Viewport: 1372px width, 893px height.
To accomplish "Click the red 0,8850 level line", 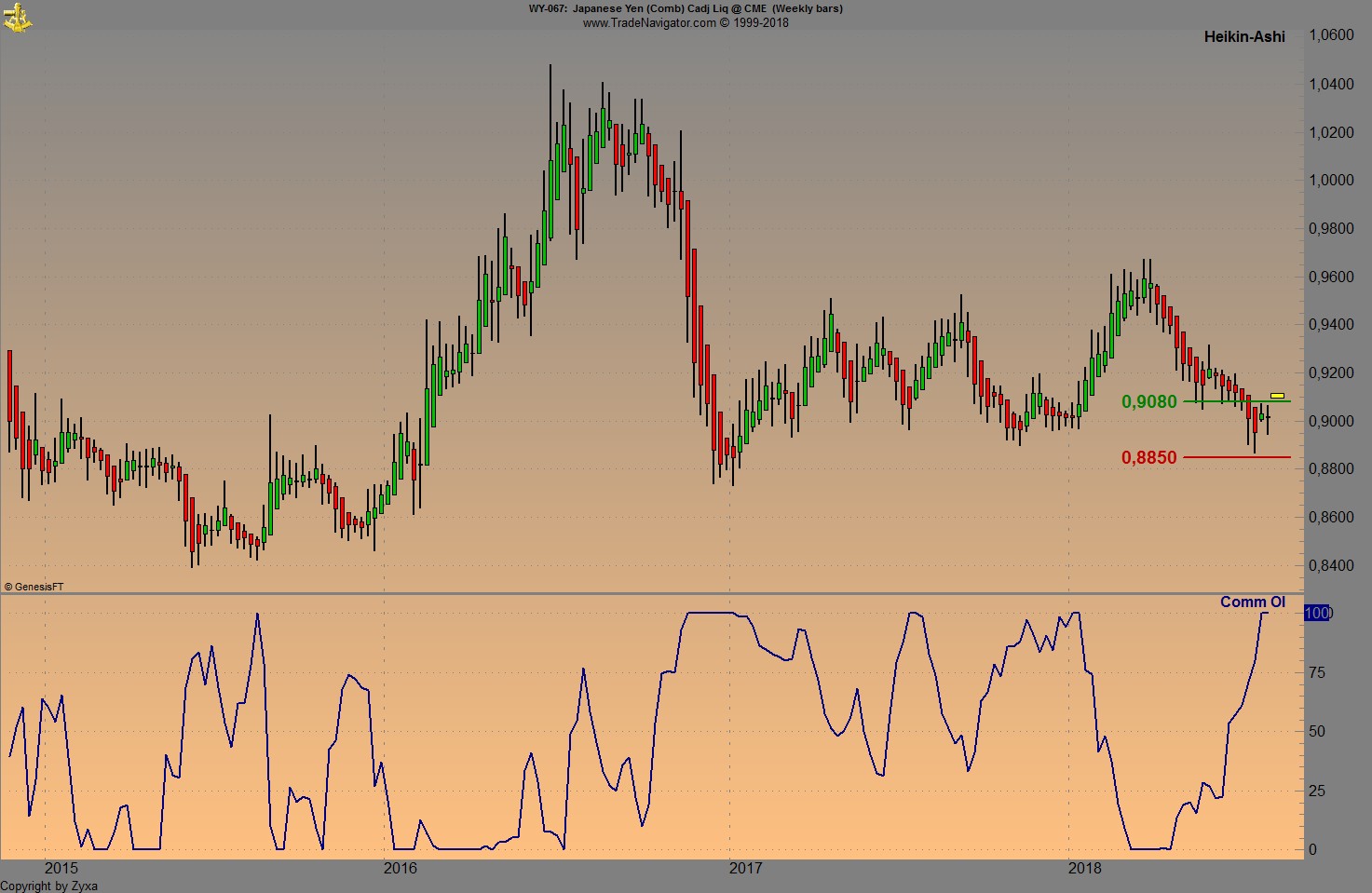I will [x=1237, y=457].
